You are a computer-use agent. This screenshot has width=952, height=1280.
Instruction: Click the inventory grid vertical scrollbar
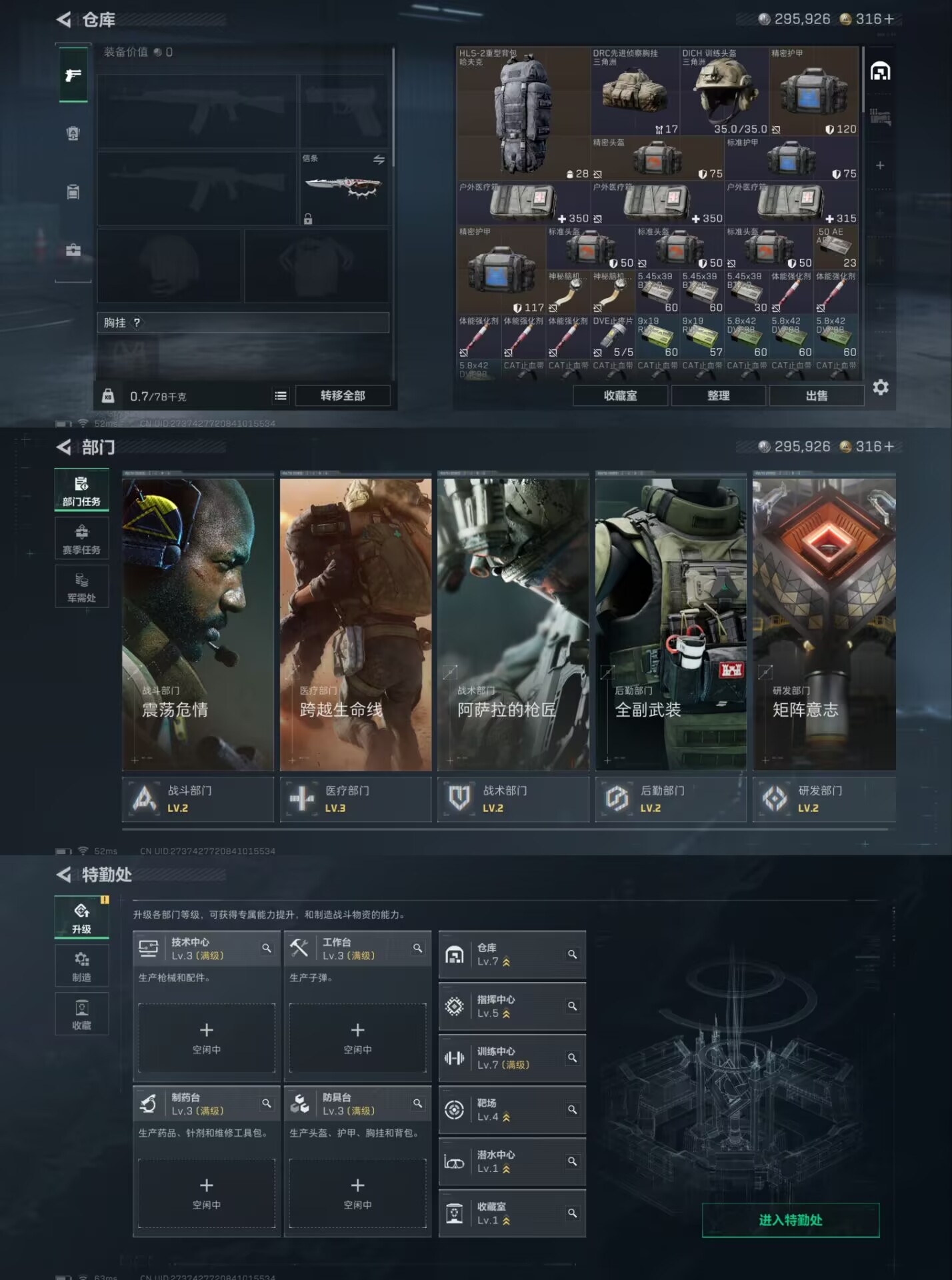(x=863, y=80)
